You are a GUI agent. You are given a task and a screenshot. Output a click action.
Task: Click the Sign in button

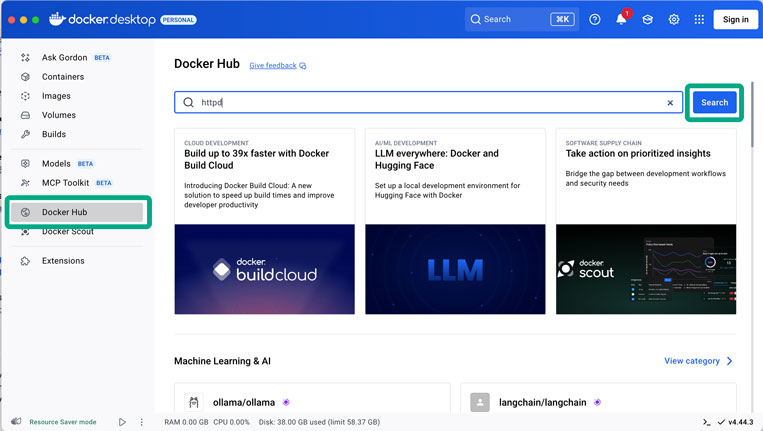click(x=736, y=19)
